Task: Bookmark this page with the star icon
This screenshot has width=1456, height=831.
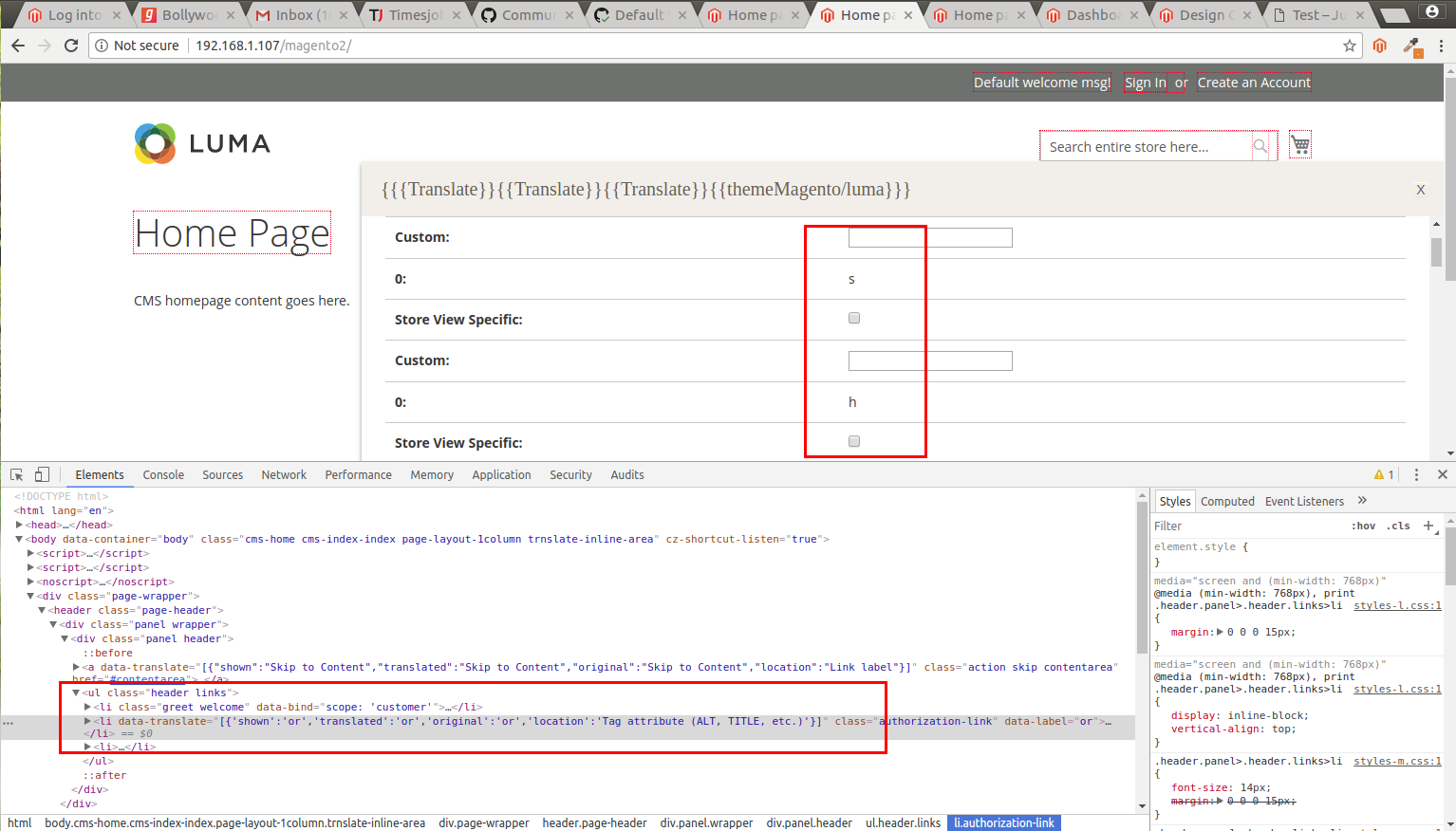Action: pyautogui.click(x=1349, y=46)
